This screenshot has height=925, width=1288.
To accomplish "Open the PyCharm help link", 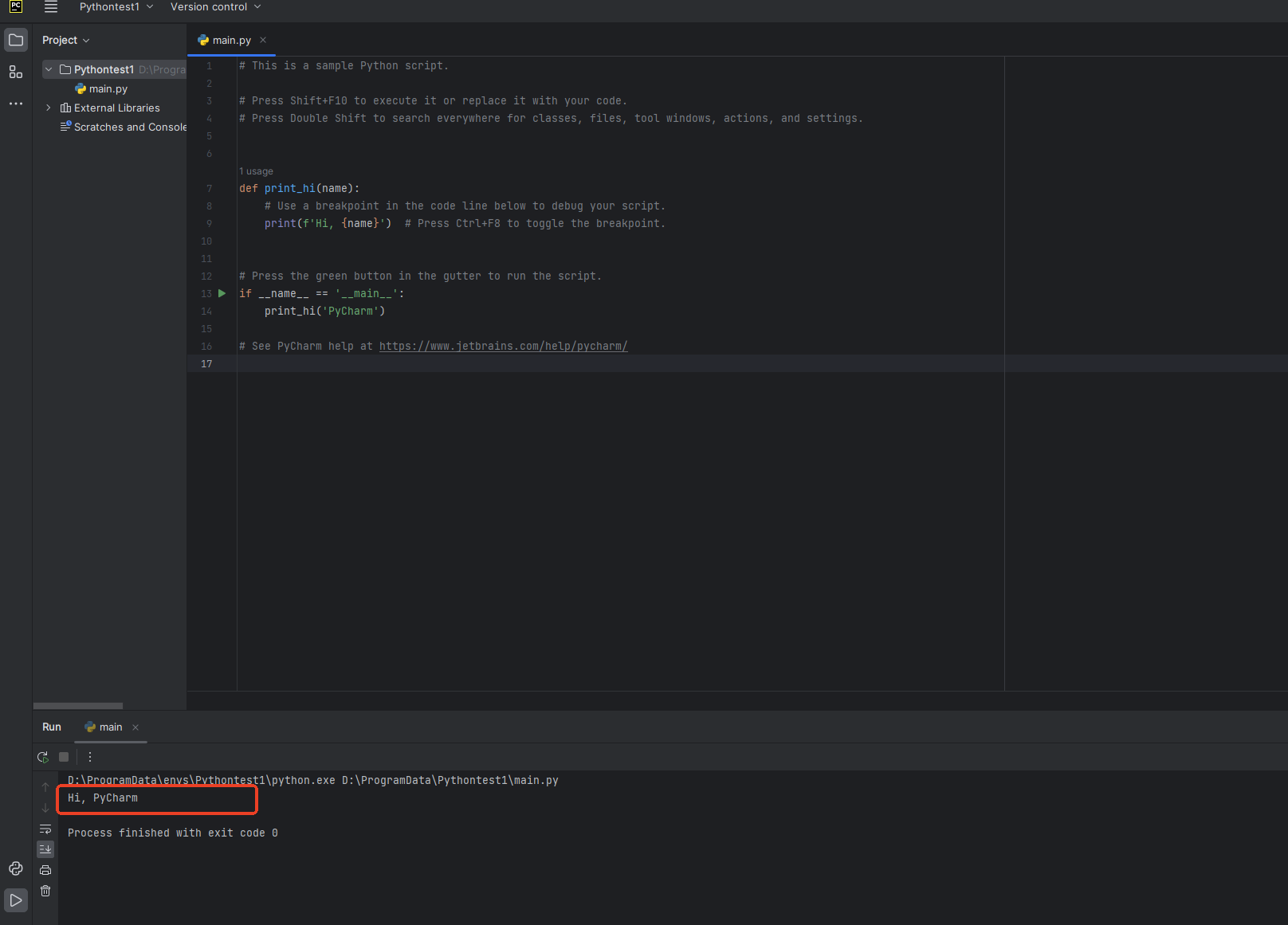I will pyautogui.click(x=503, y=346).
